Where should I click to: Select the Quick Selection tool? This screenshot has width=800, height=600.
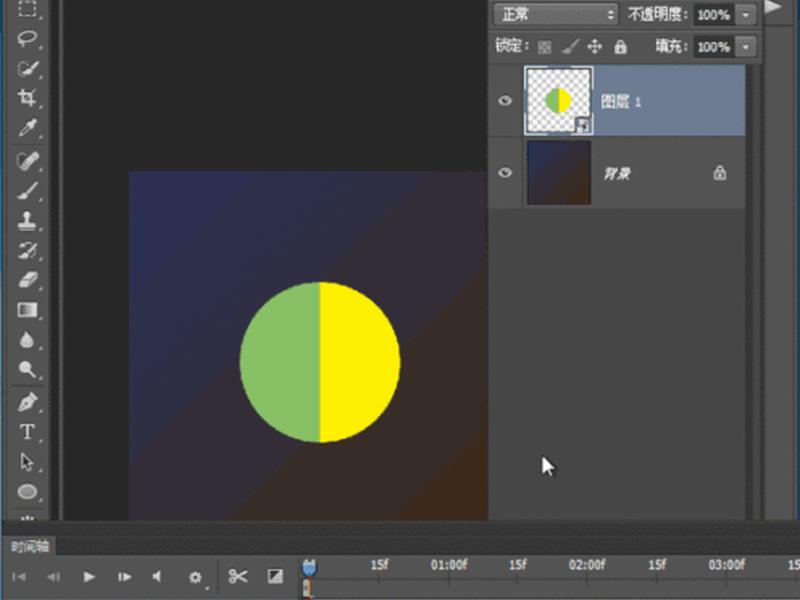point(27,68)
